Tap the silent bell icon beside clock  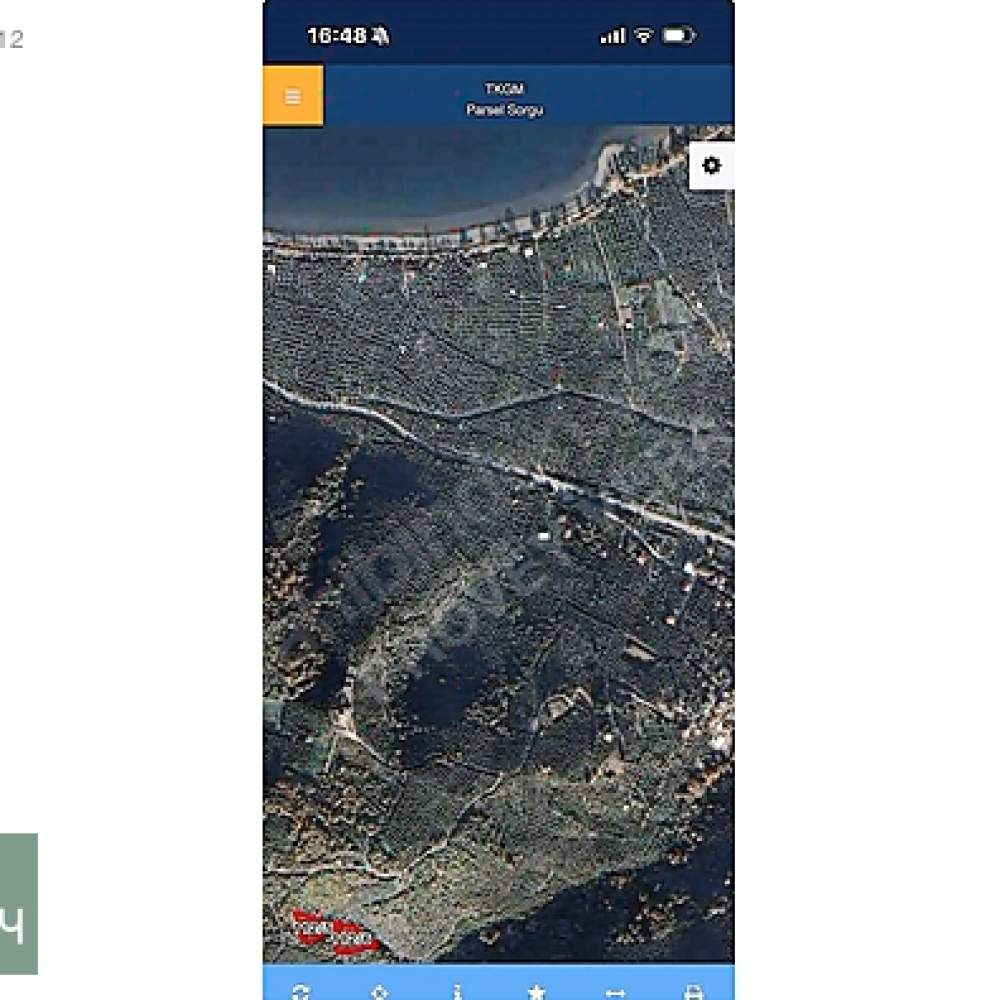[x=381, y=36]
